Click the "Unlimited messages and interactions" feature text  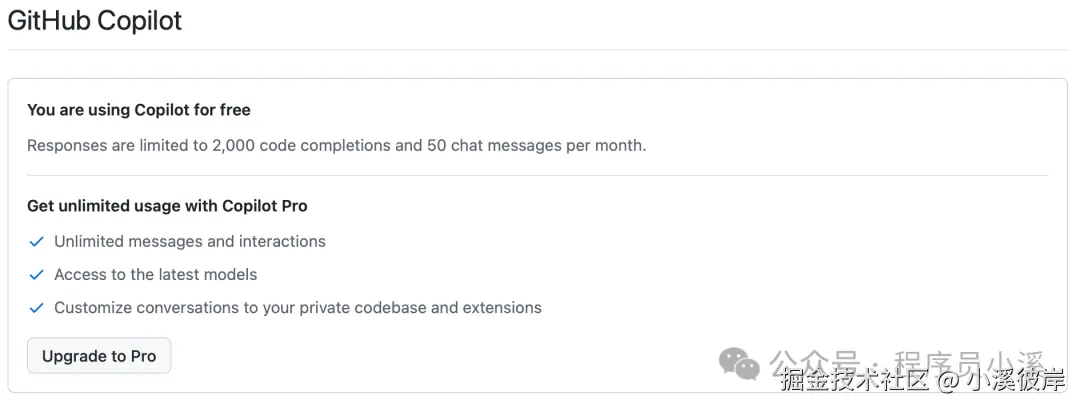click(190, 242)
